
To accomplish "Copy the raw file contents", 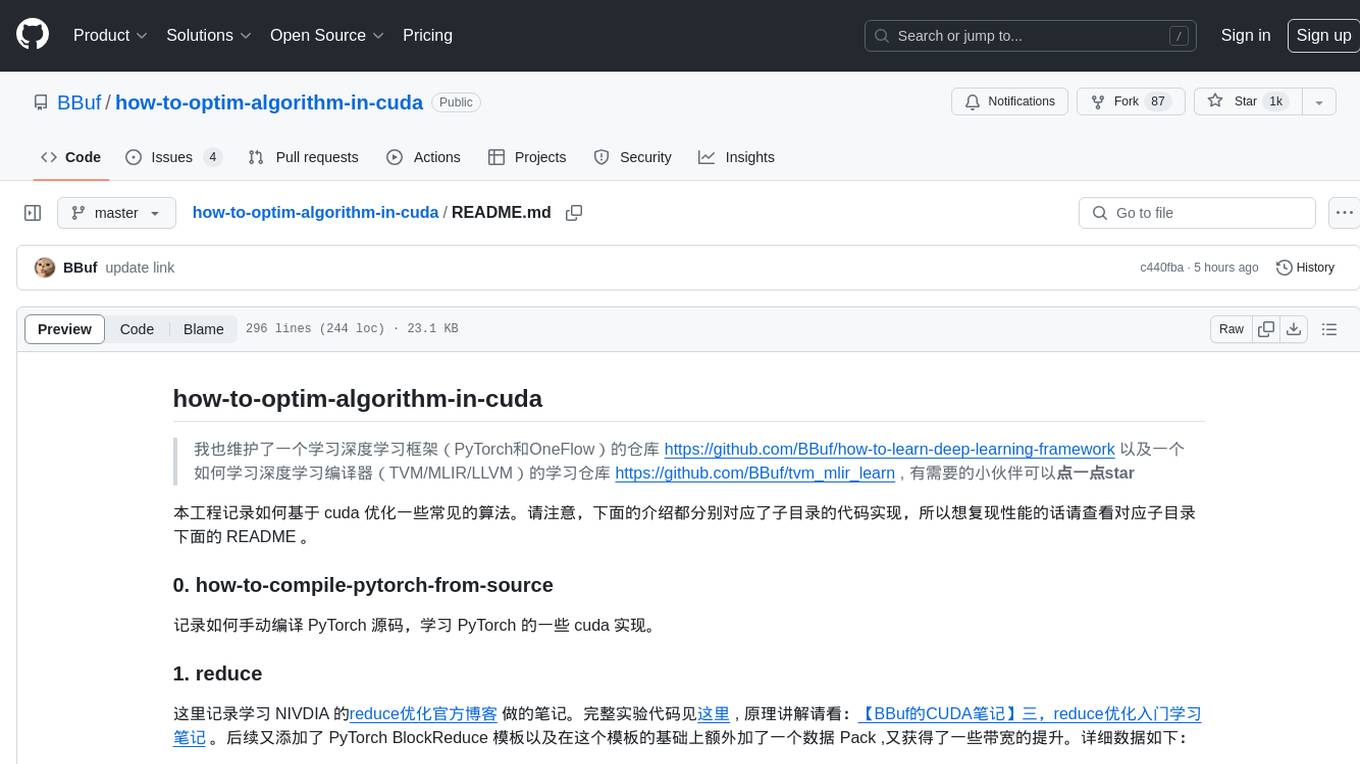I will 1266,329.
